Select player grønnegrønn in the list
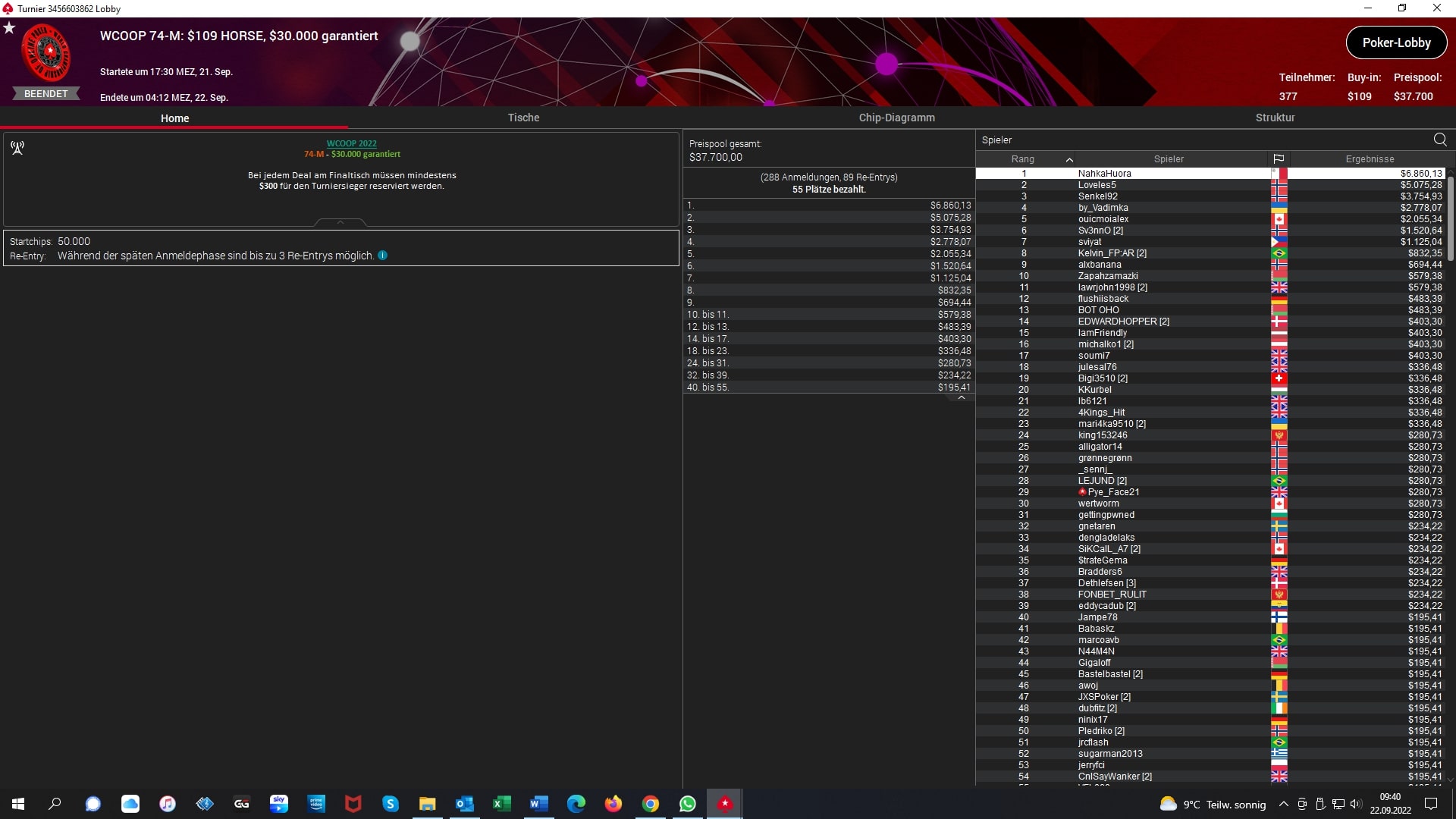The height and width of the screenshot is (819, 1456). (x=1210, y=458)
